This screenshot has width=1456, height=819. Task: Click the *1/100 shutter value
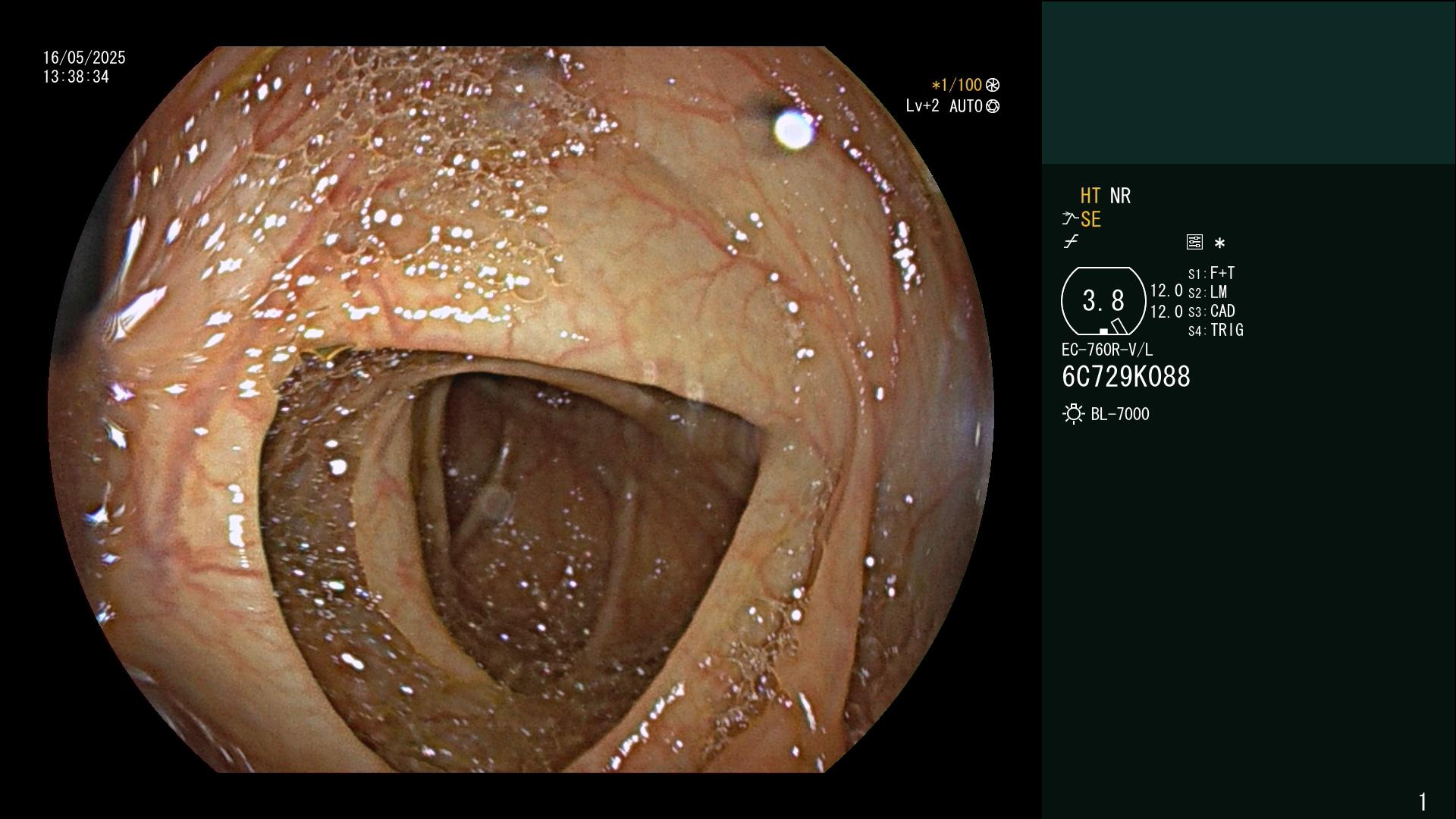click(956, 86)
